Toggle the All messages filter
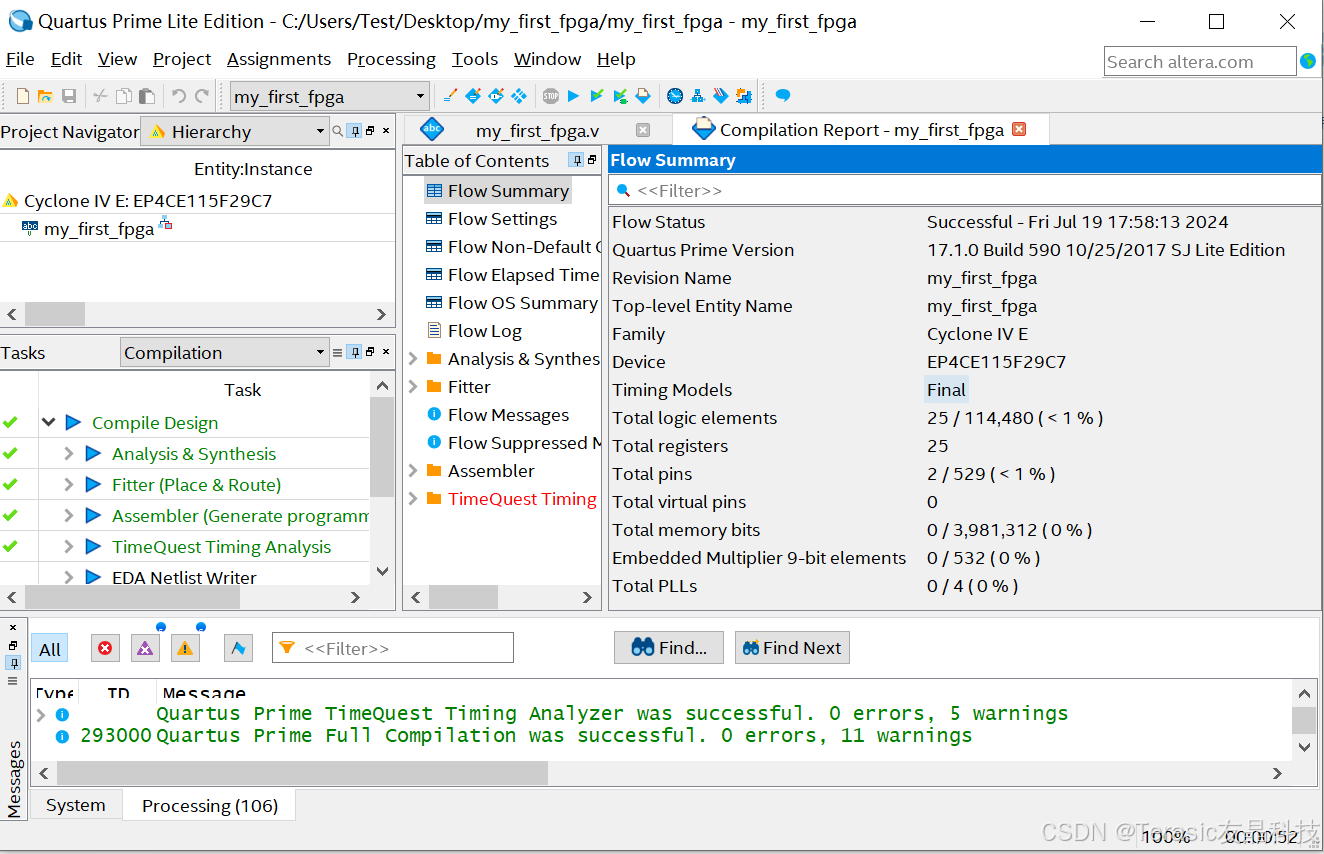Viewport: 1324px width, 854px height. (50, 649)
